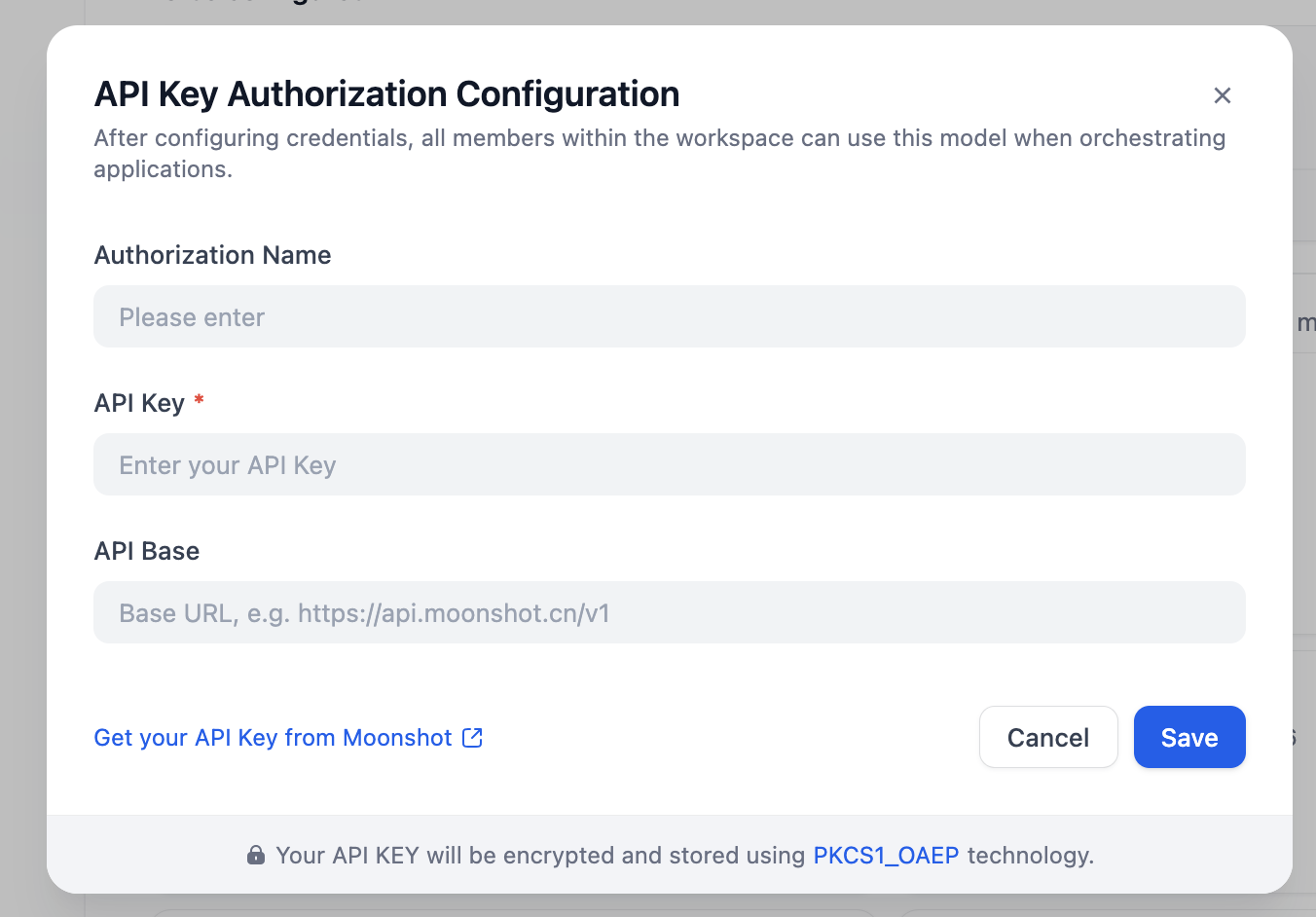Image resolution: width=1316 pixels, height=917 pixels.
Task: Open the Get your API Key from Moonshot link
Action: tap(273, 738)
